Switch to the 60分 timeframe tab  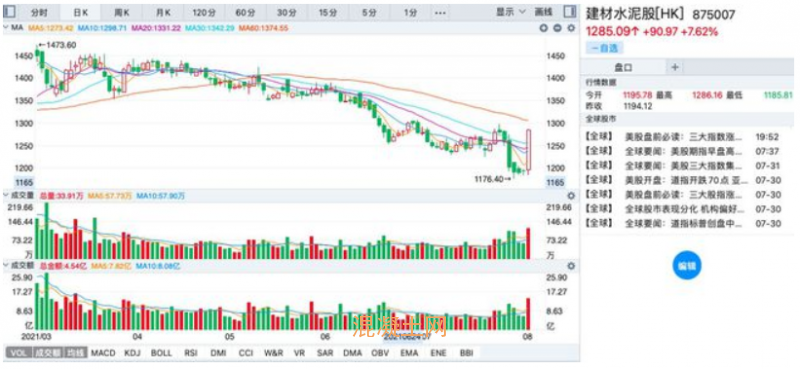click(246, 12)
